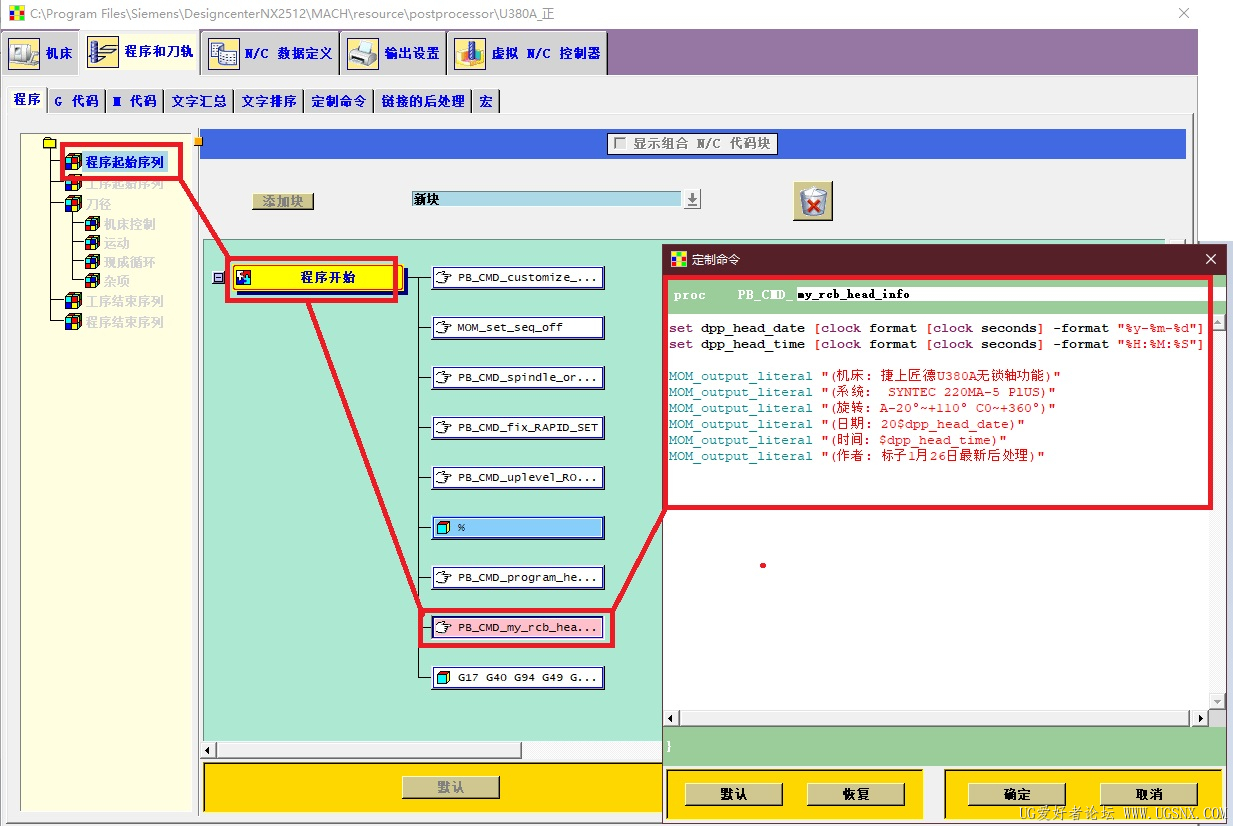Select the % block
Image resolution: width=1233 pixels, height=826 pixels.
[x=518, y=527]
